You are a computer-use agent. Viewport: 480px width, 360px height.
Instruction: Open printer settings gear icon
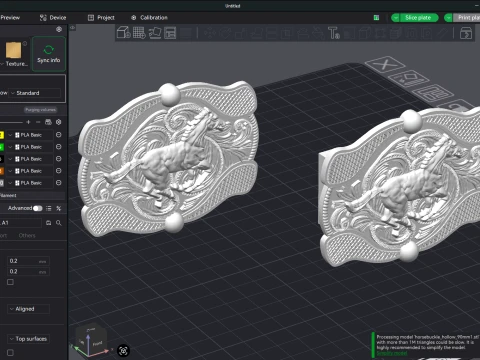59,29
